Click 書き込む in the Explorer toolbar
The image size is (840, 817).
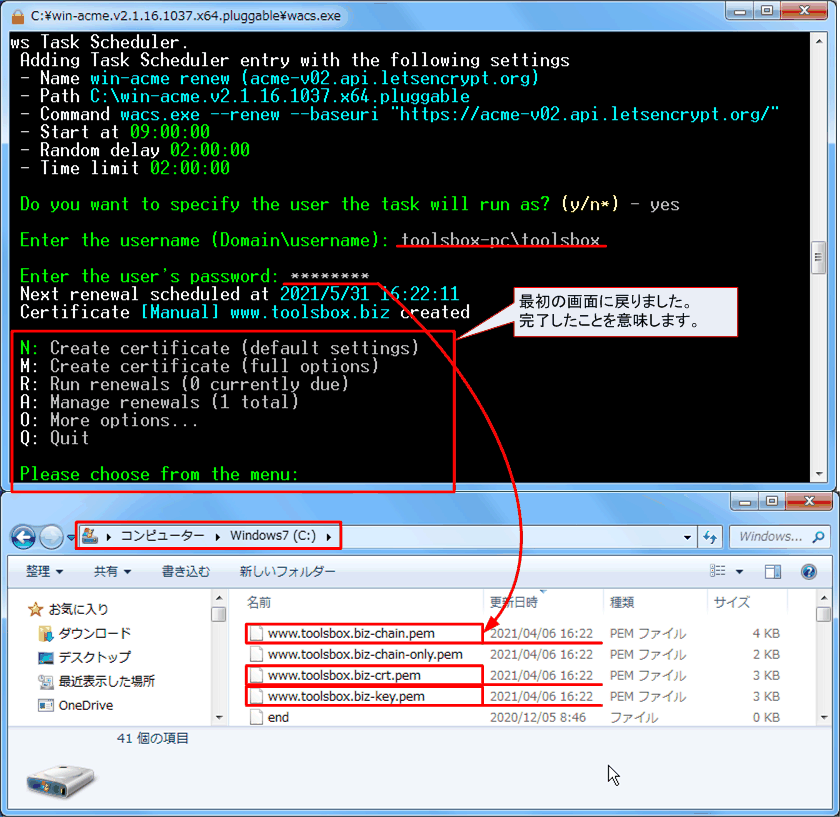pyautogui.click(x=186, y=572)
